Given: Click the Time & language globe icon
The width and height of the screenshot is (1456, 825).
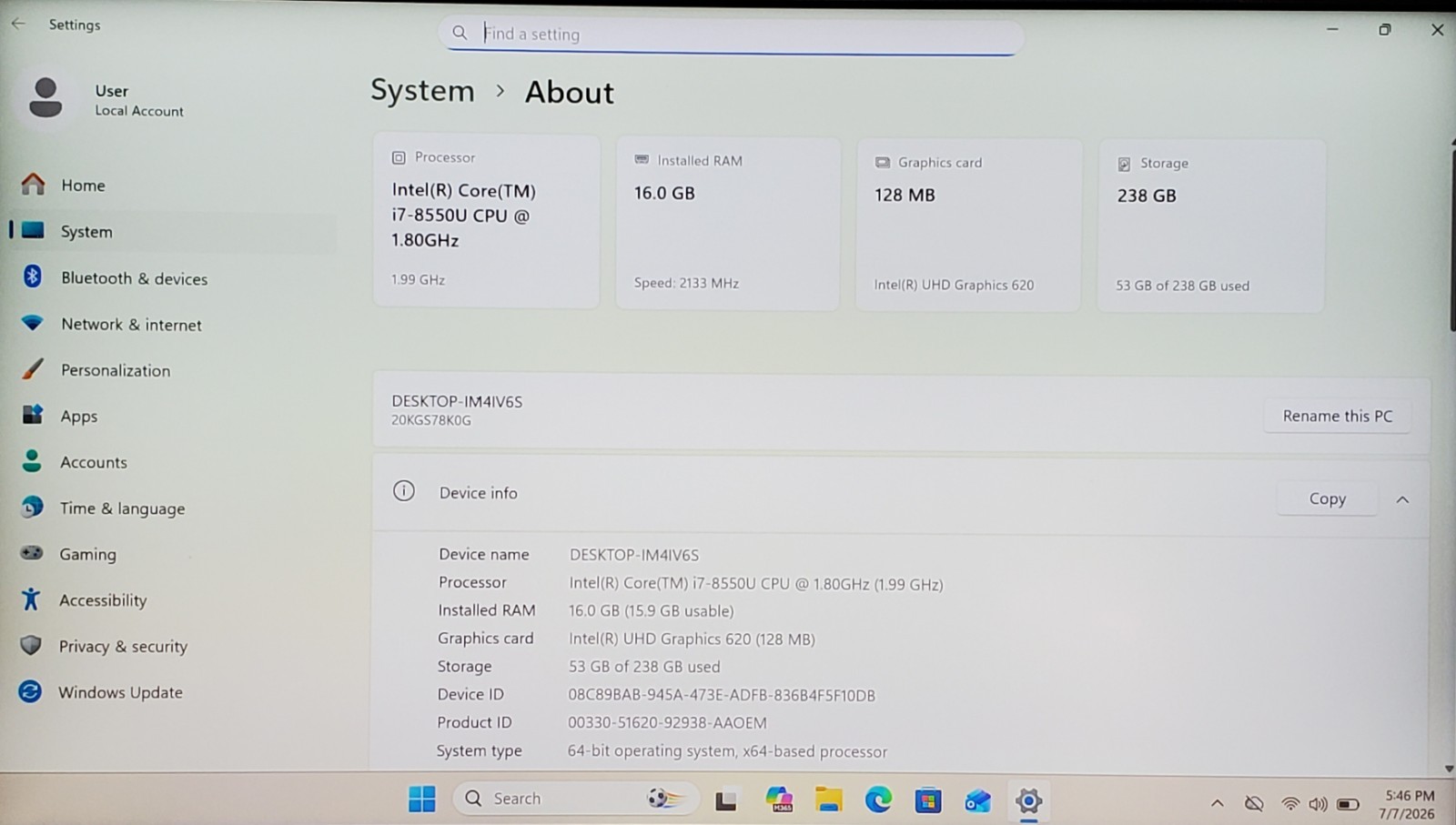Looking at the screenshot, I should 32,507.
